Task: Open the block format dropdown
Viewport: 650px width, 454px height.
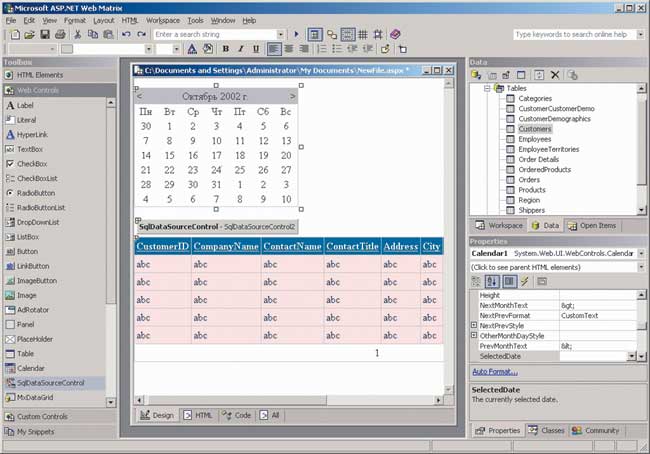Action: pyautogui.click(x=52, y=49)
